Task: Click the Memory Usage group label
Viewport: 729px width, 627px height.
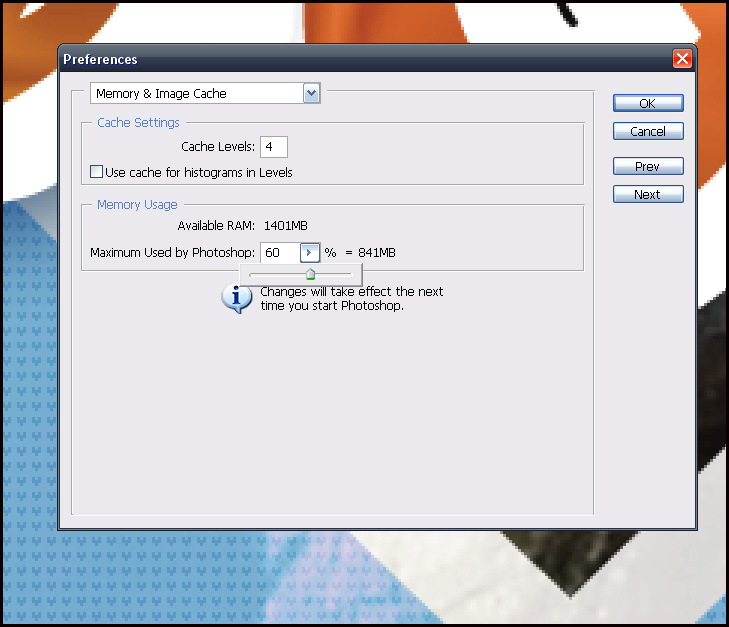Action: point(137,204)
